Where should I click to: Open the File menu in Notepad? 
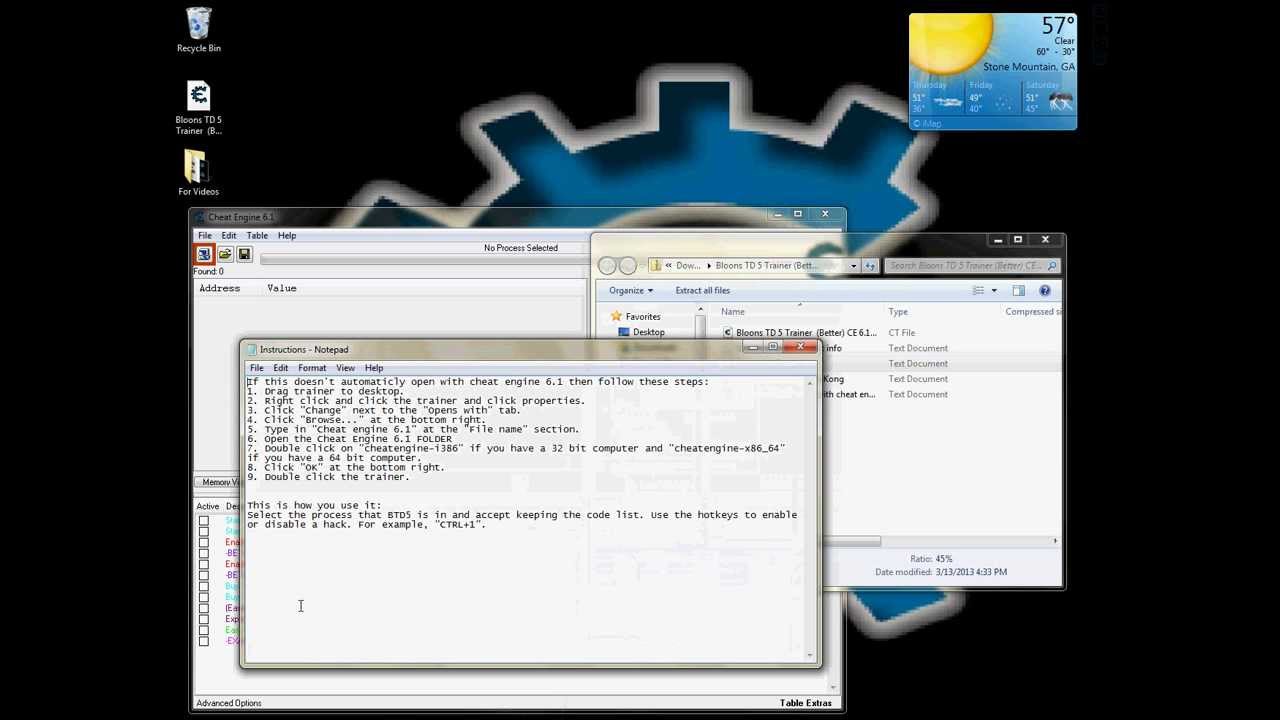257,368
